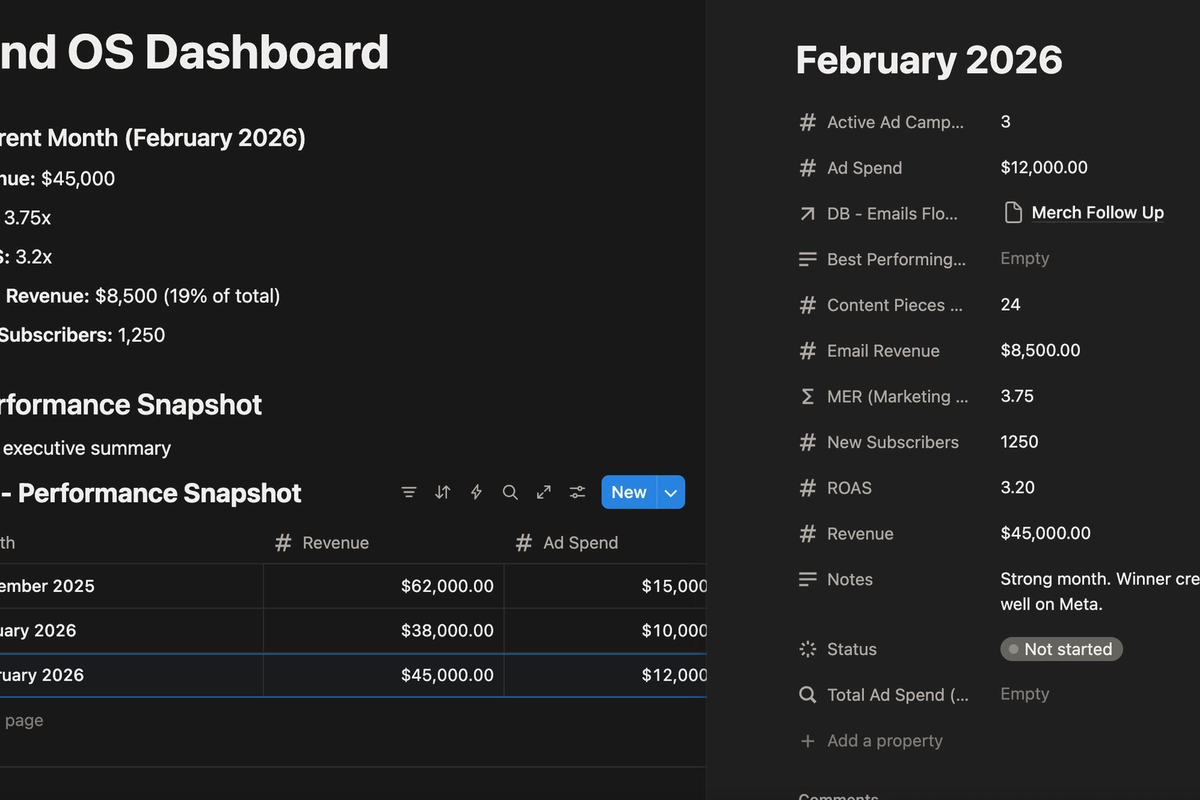1200x800 pixels.
Task: Create a new database entry with New button
Action: point(629,492)
